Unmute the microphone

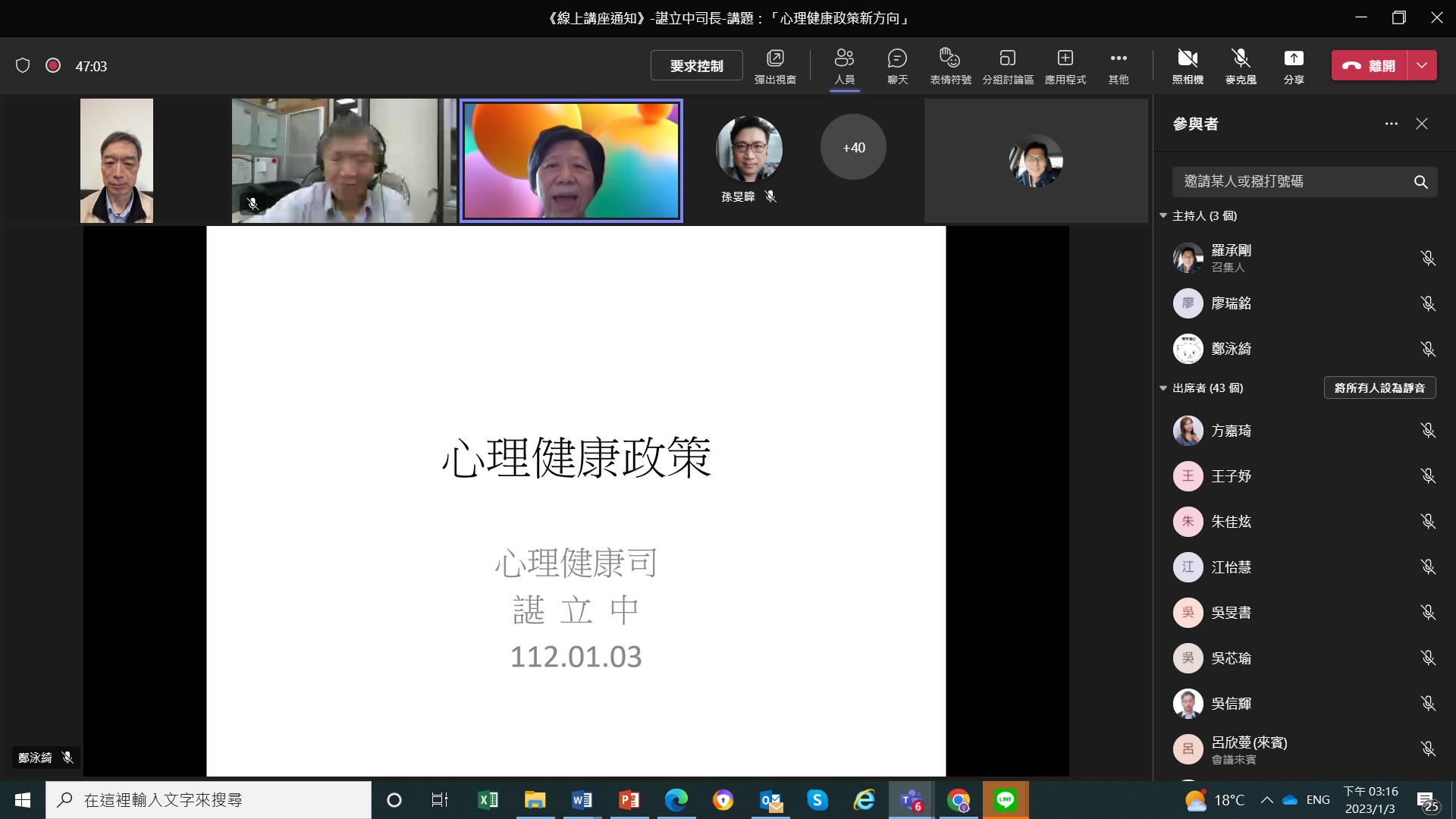(1241, 66)
